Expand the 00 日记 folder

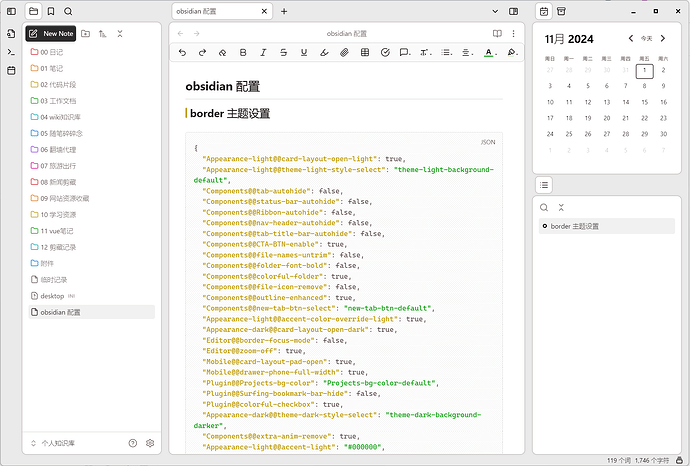tap(92, 52)
